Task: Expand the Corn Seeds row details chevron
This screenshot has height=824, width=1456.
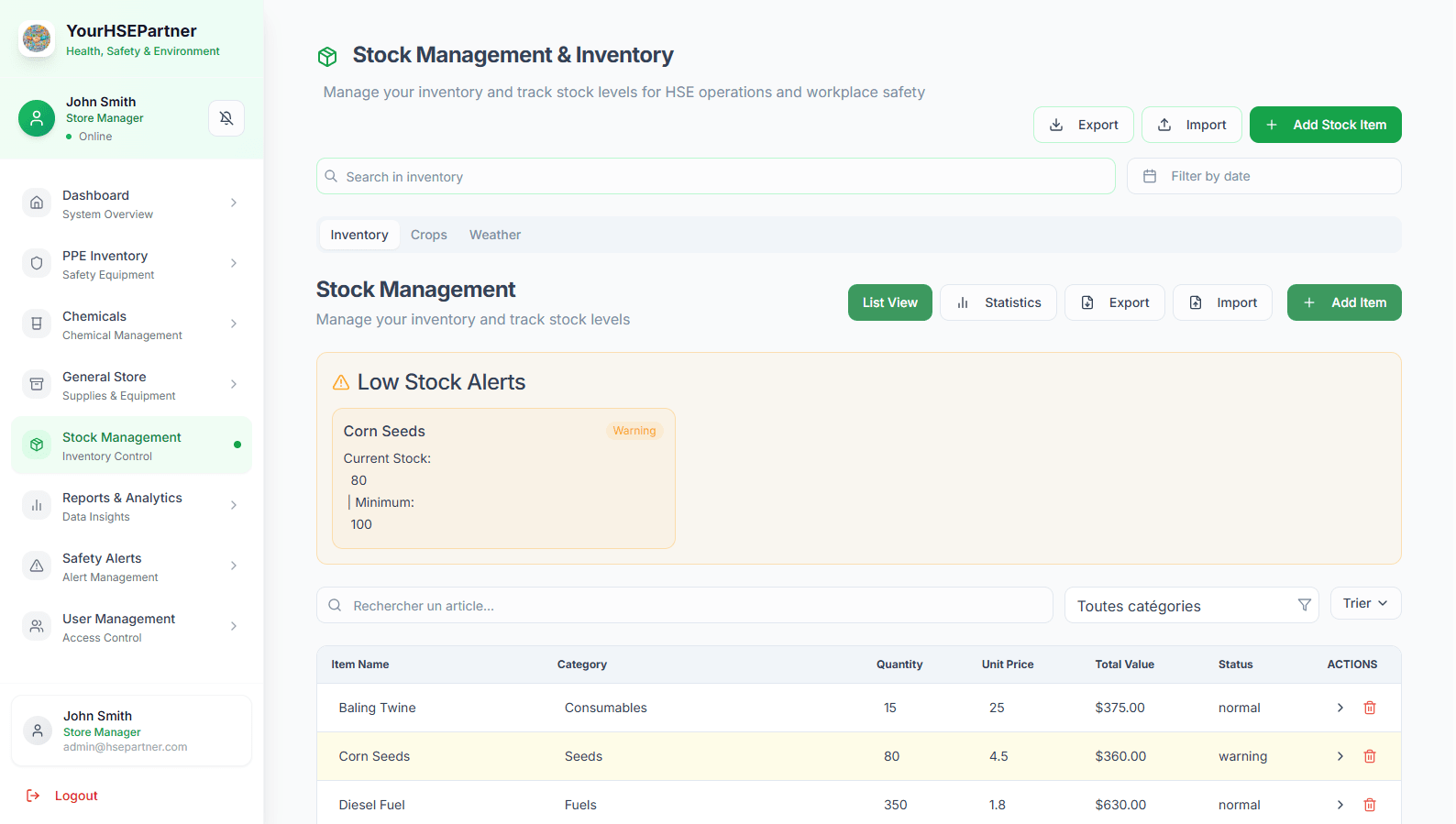Action: (1340, 756)
